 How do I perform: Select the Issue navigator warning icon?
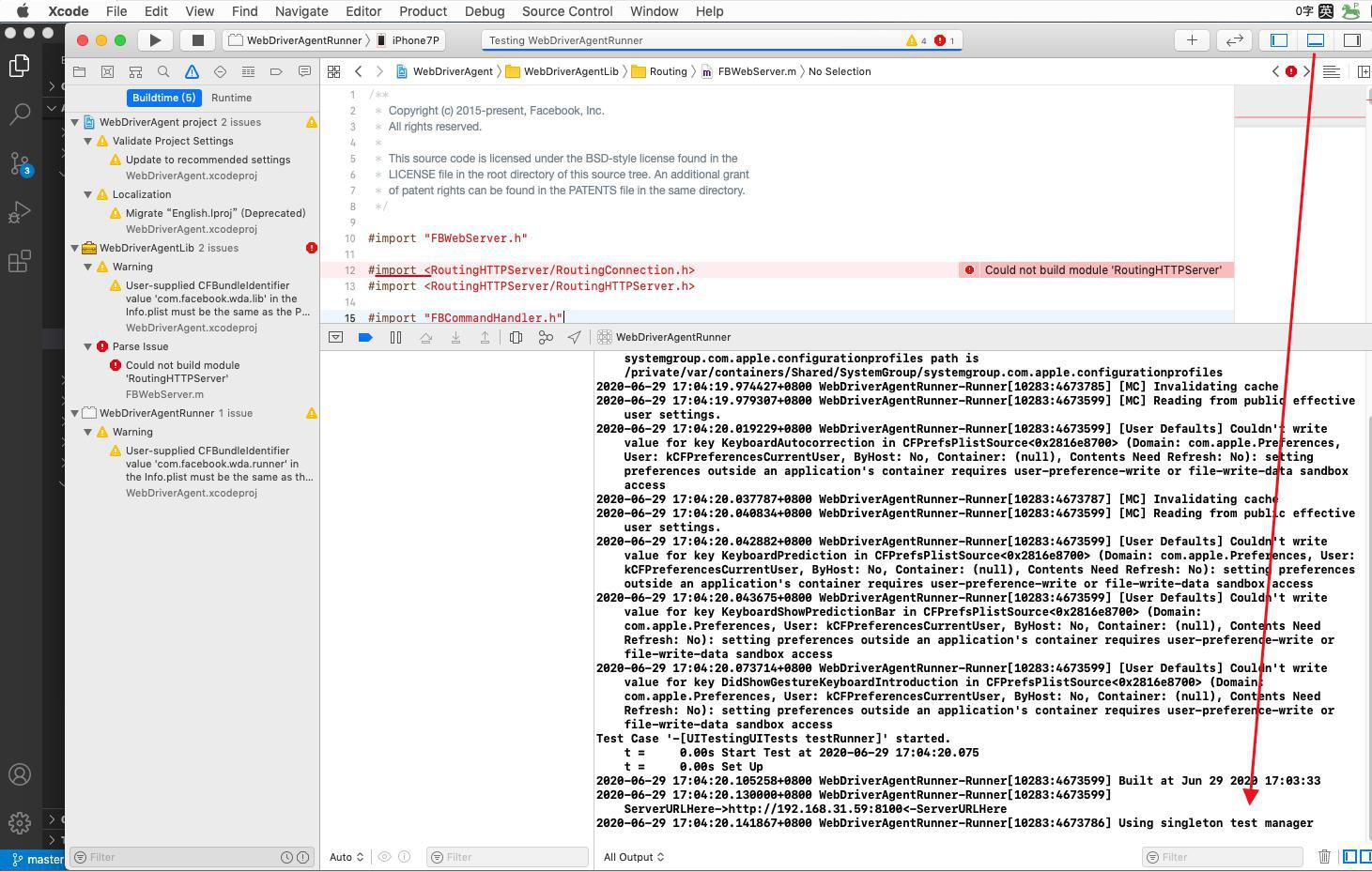(x=192, y=71)
